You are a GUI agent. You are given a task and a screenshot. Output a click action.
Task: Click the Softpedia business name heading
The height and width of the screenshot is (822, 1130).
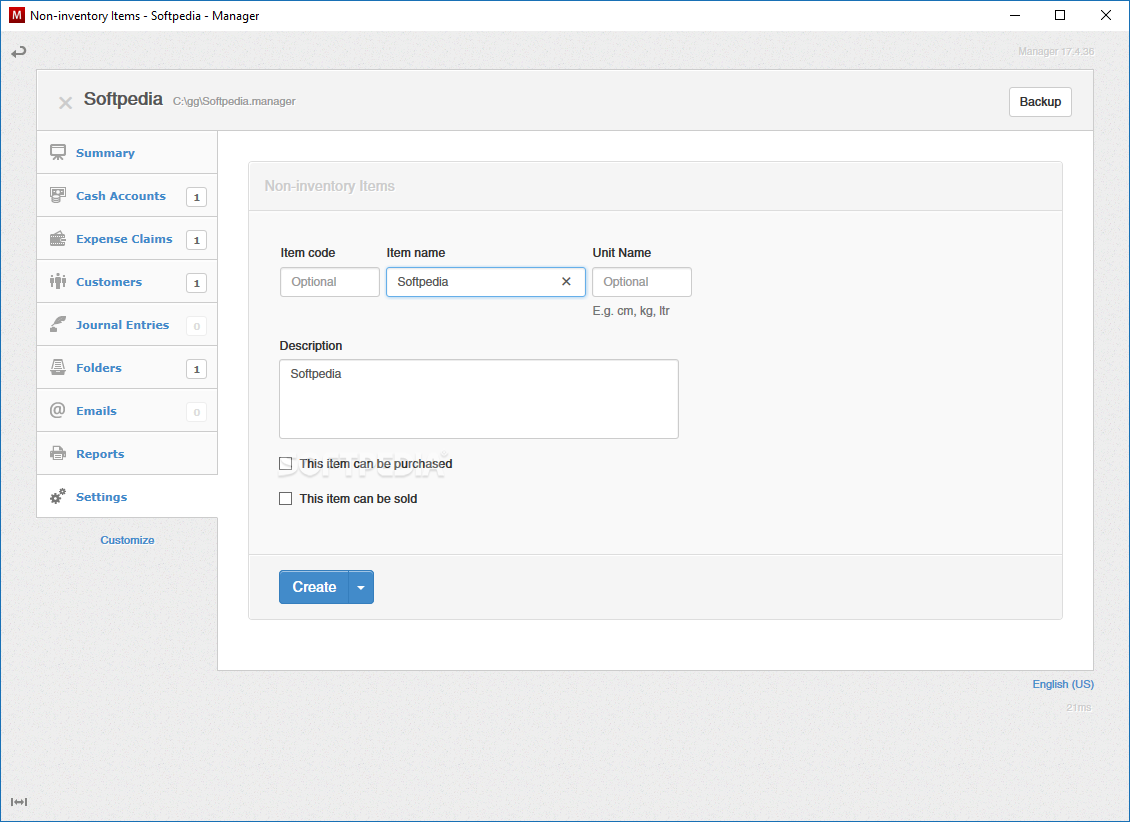123,99
